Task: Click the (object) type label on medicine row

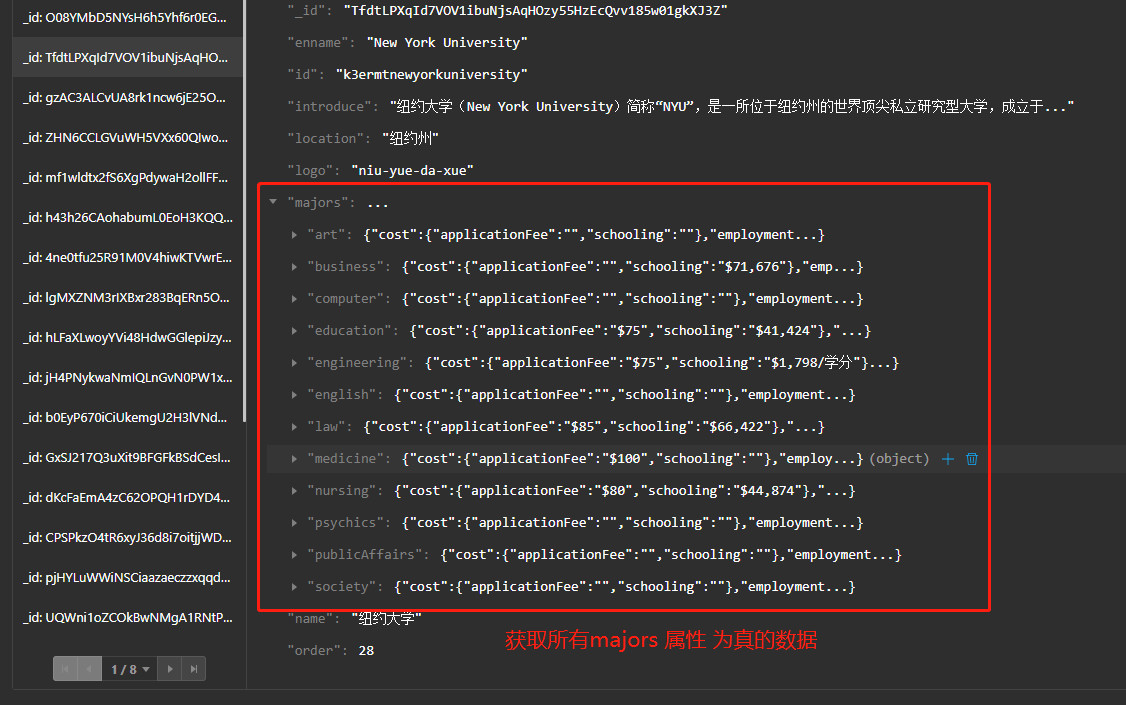Action: tap(899, 459)
